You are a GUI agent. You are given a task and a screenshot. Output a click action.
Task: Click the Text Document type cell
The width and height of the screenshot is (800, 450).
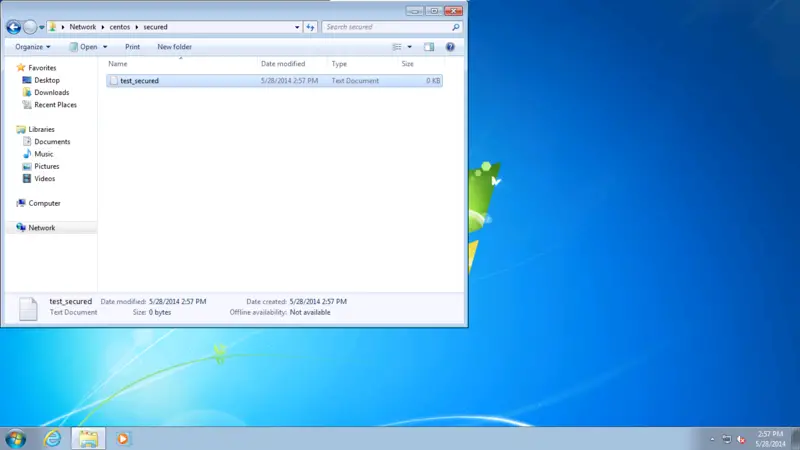coord(355,81)
